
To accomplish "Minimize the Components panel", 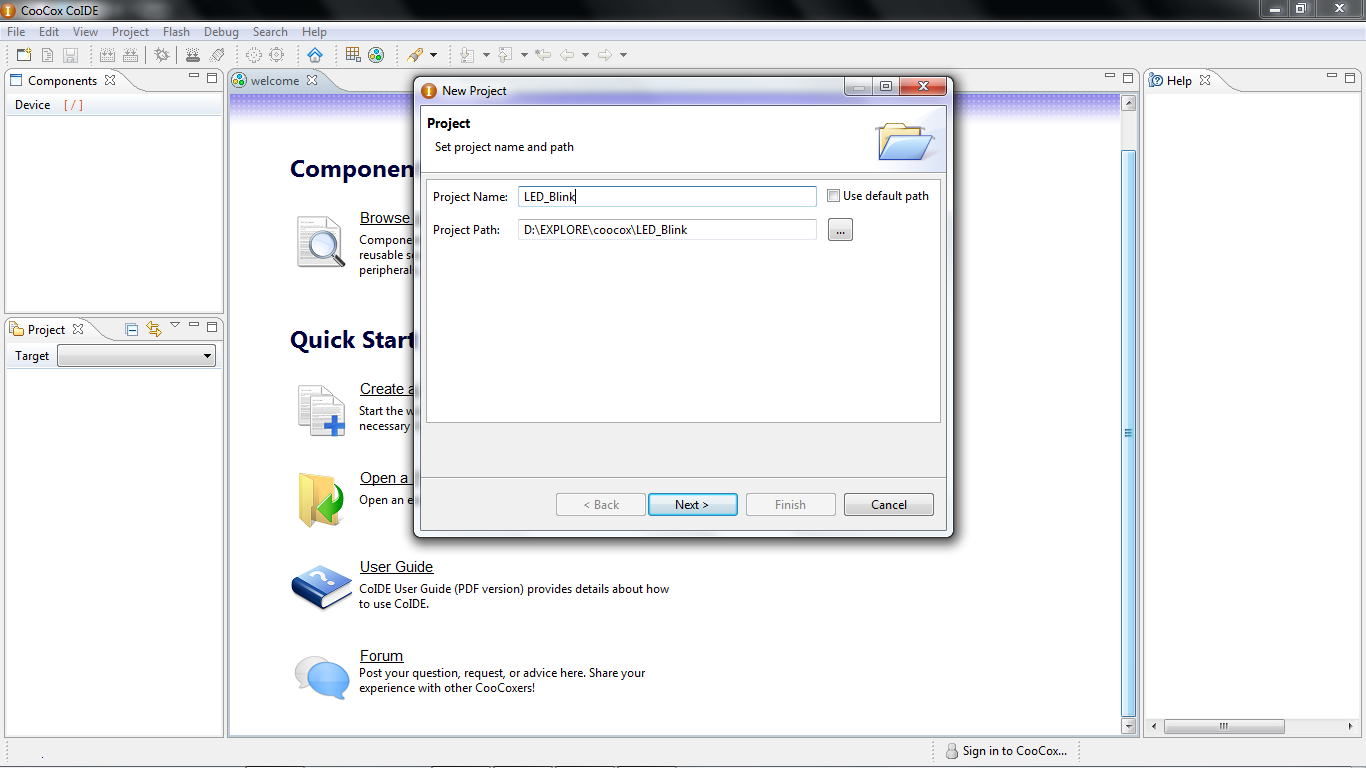I will tap(194, 77).
